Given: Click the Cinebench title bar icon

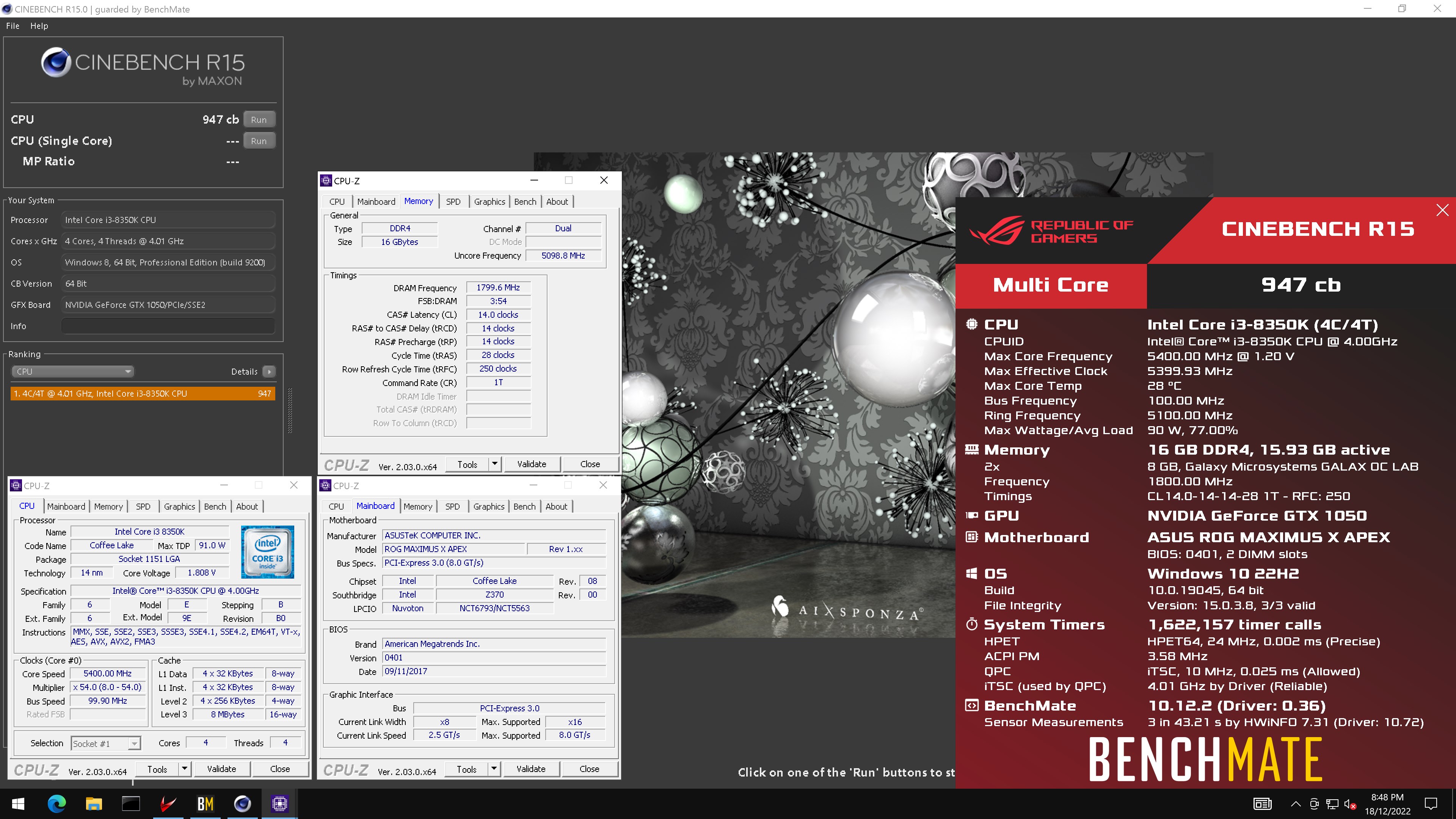Looking at the screenshot, I should [7, 9].
